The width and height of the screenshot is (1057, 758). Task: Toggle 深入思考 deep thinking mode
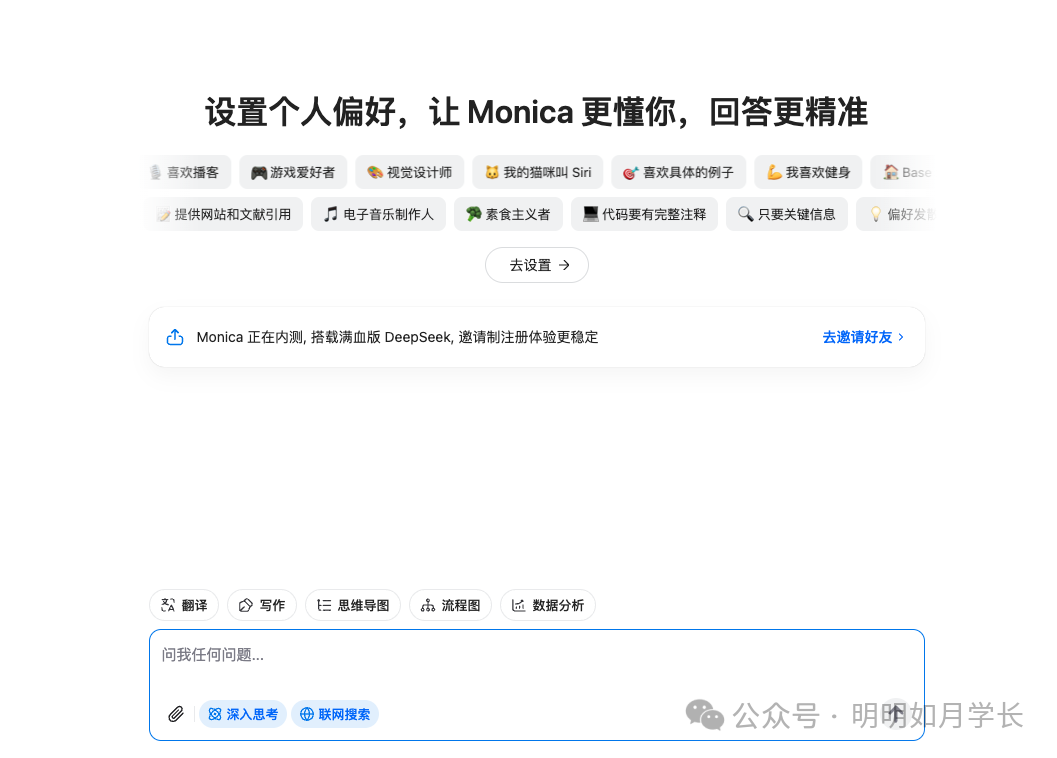[x=243, y=713]
